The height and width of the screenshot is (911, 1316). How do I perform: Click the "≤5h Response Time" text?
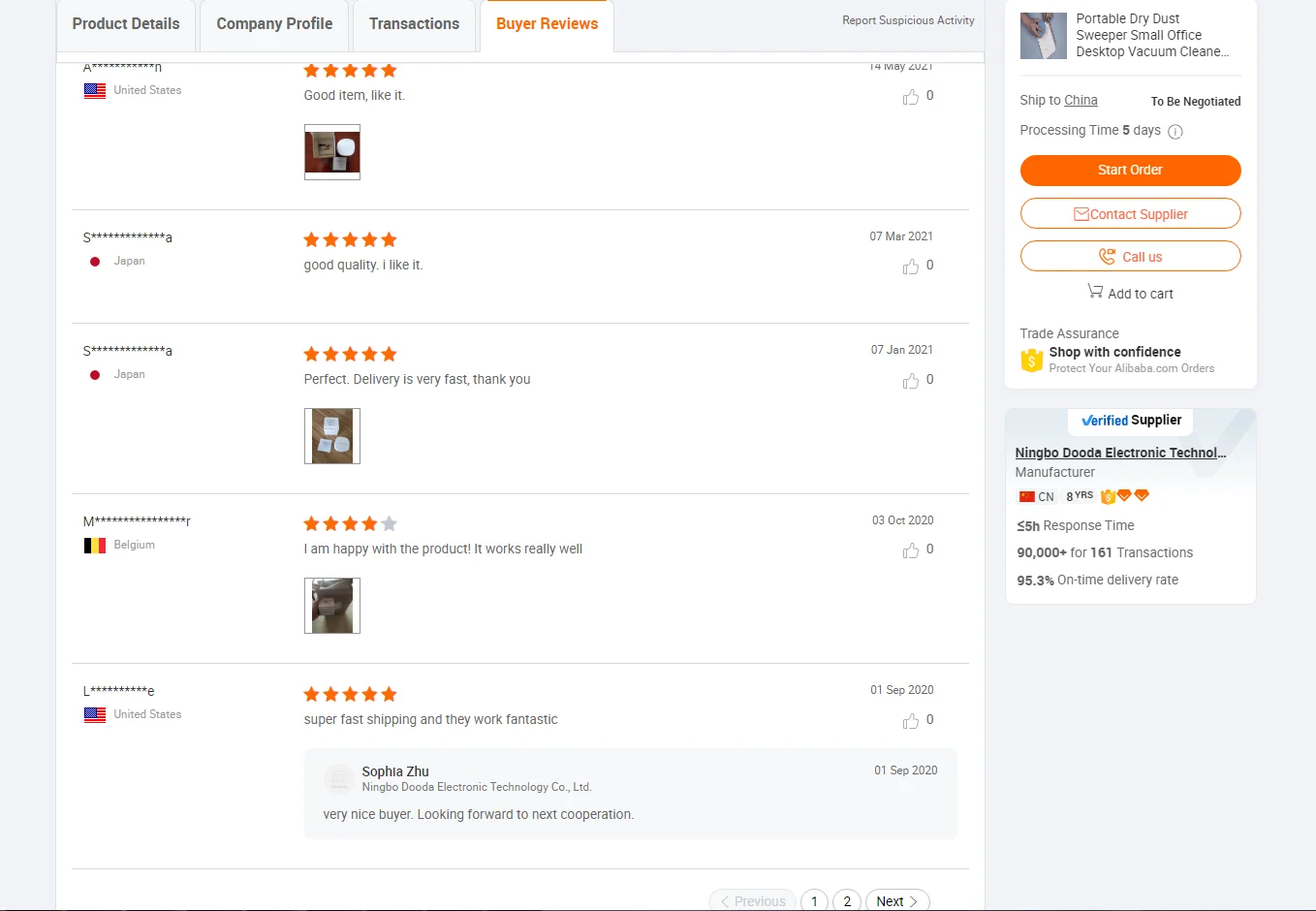(1075, 526)
